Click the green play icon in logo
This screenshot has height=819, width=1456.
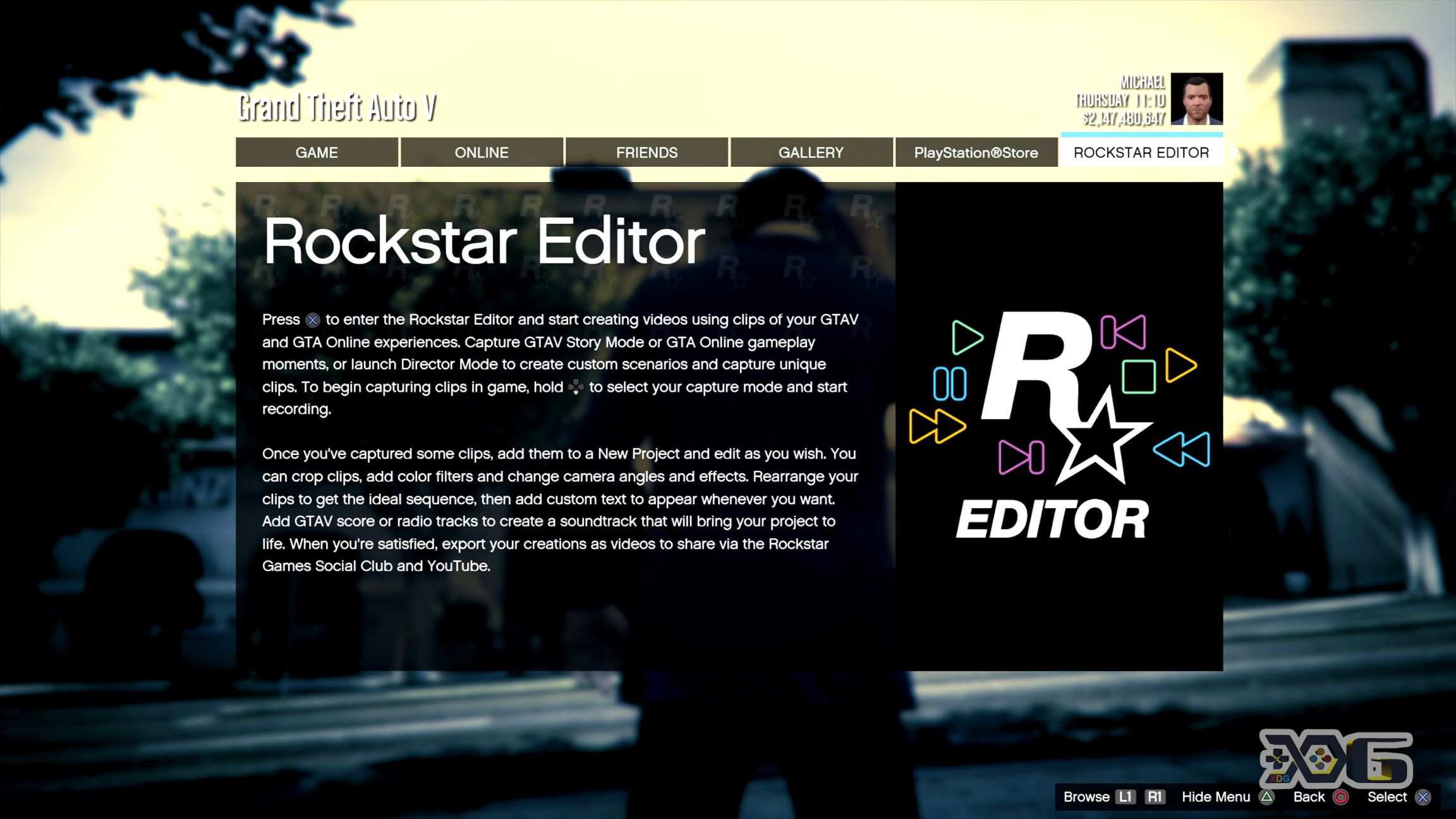pyautogui.click(x=967, y=337)
